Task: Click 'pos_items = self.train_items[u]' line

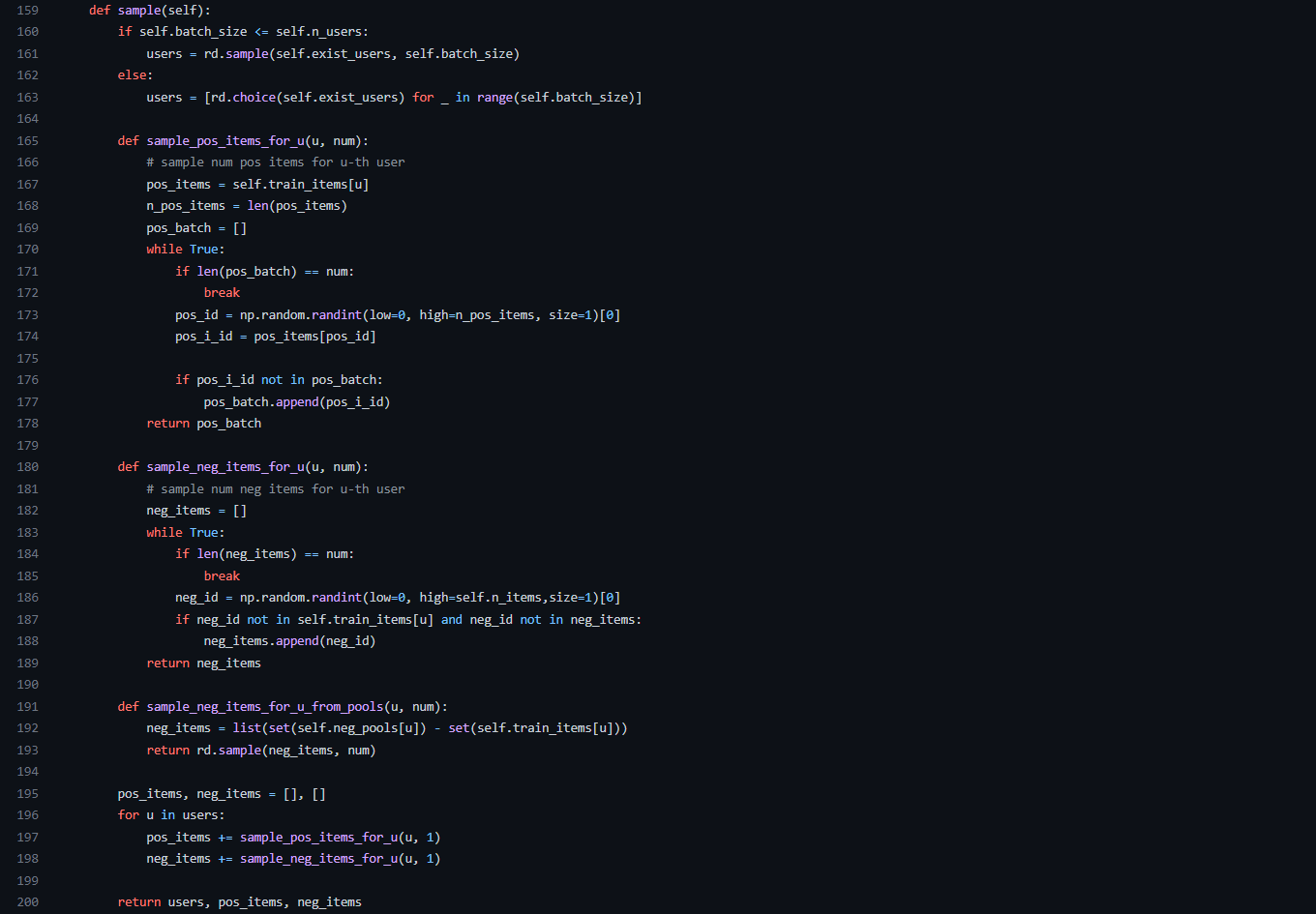Action: [258, 185]
